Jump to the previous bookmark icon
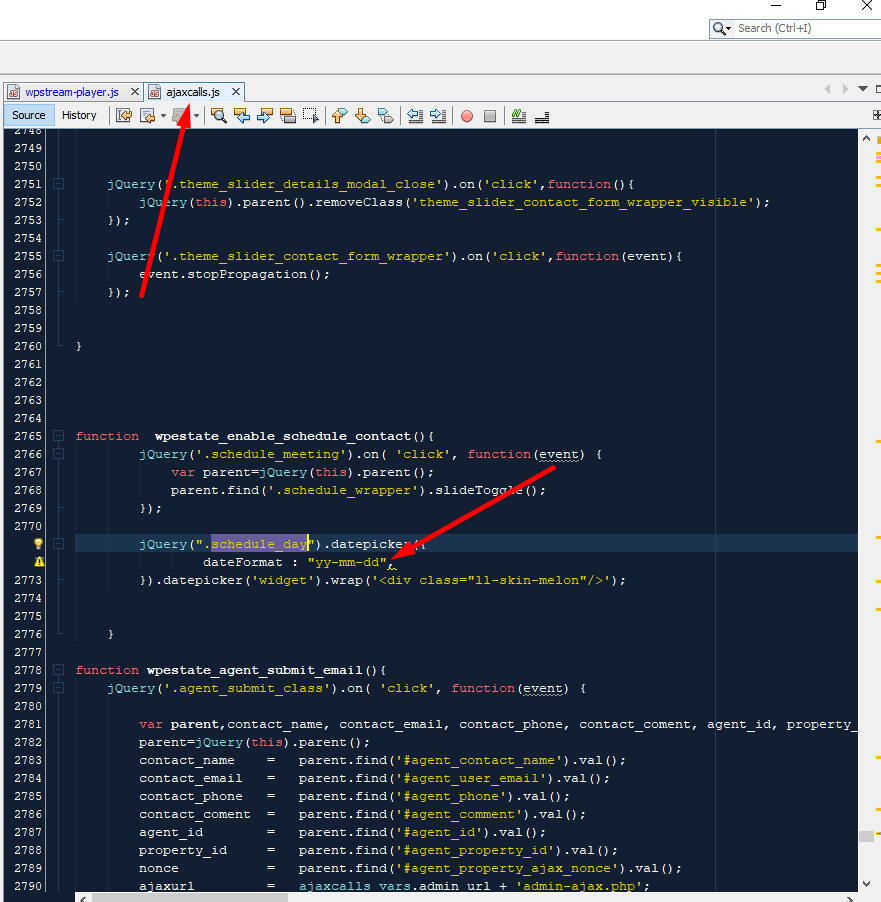This screenshot has width=881, height=902. [x=339, y=116]
